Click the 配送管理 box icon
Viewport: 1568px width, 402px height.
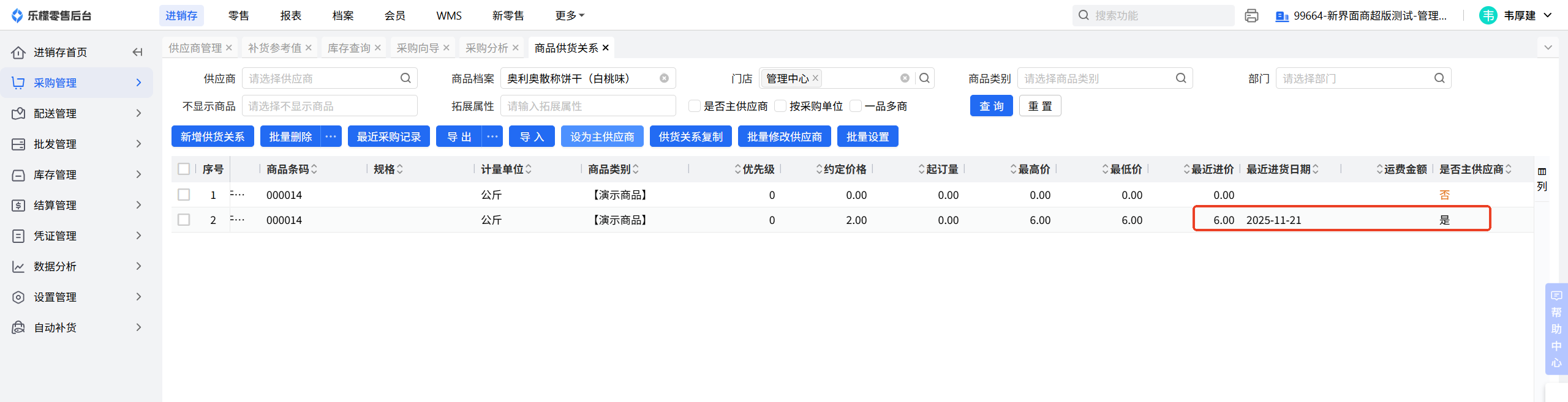18,113
